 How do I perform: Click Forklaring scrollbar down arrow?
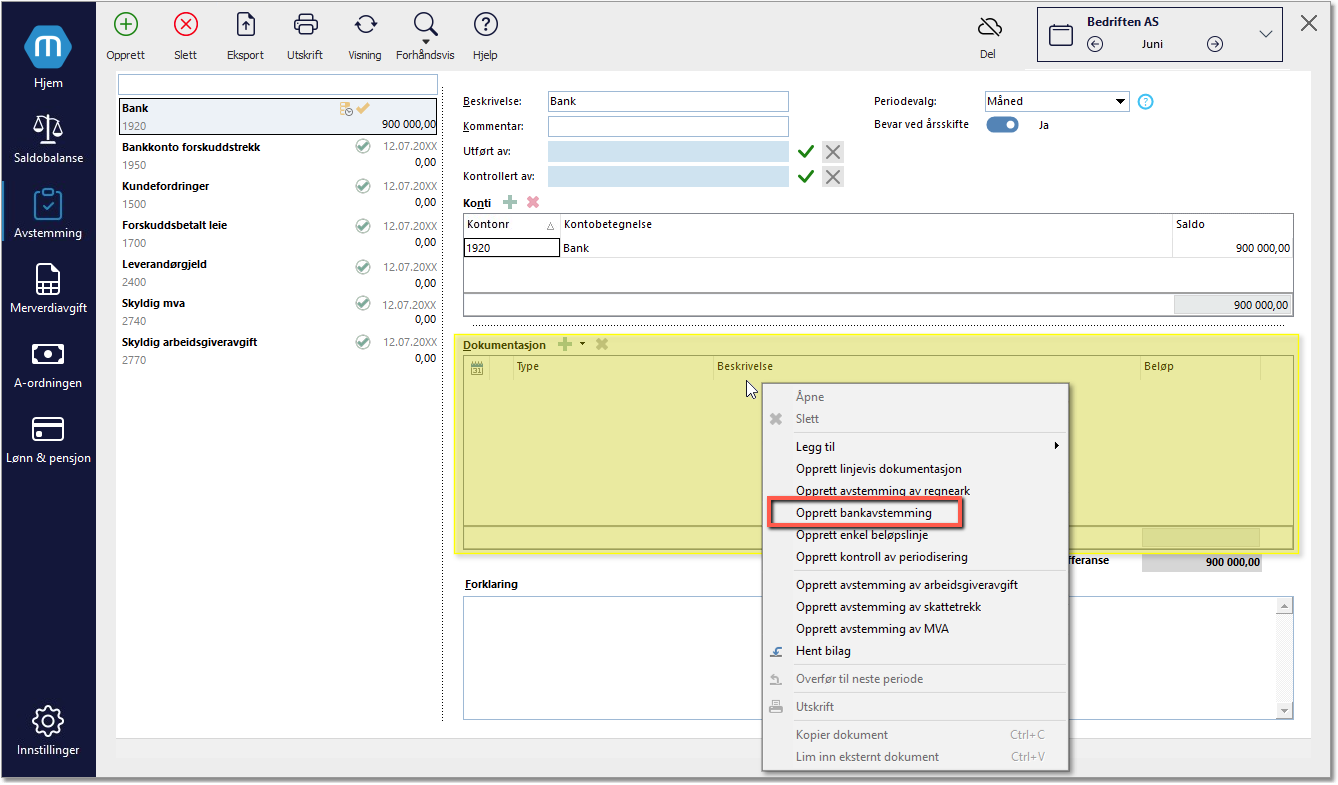point(1285,709)
